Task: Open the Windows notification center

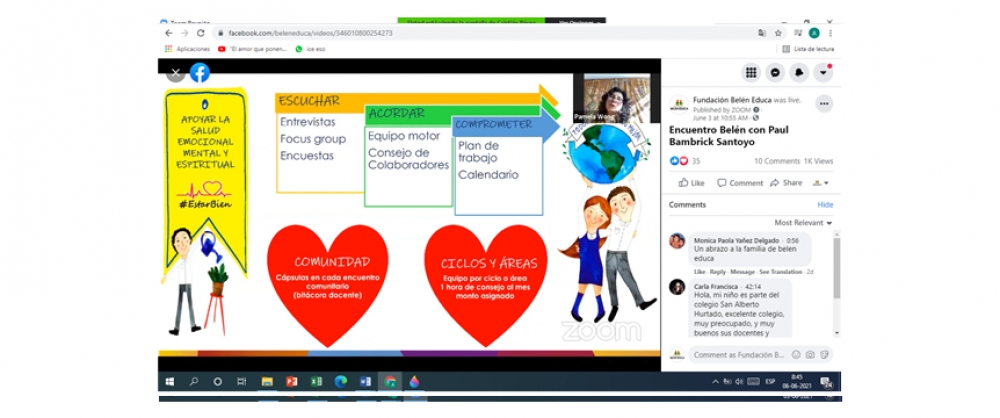Action: tap(827, 382)
